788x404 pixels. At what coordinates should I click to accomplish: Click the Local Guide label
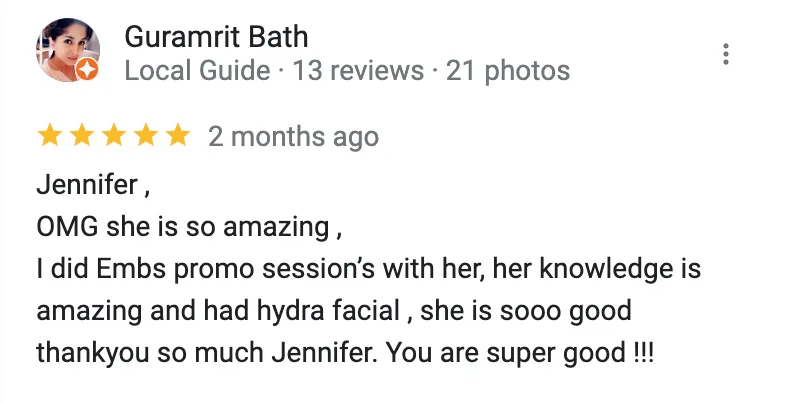pyautogui.click(x=198, y=70)
